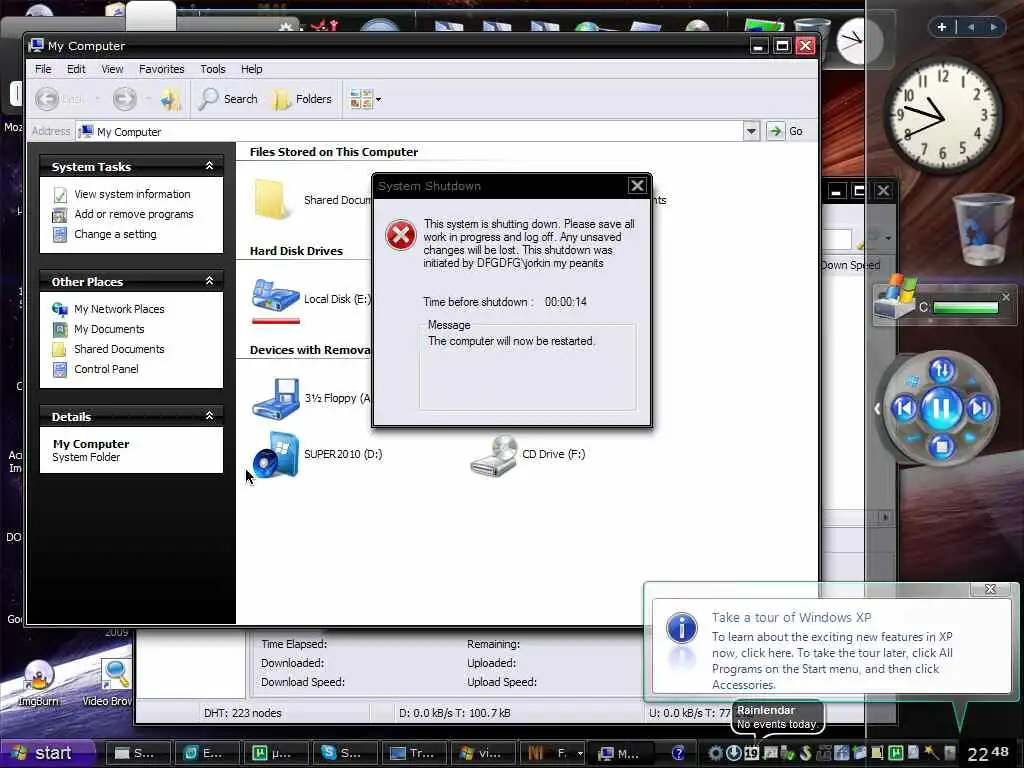The image size is (1024, 768).
Task: Show next sidebar gadgets page
Action: pyautogui.click(x=993, y=27)
